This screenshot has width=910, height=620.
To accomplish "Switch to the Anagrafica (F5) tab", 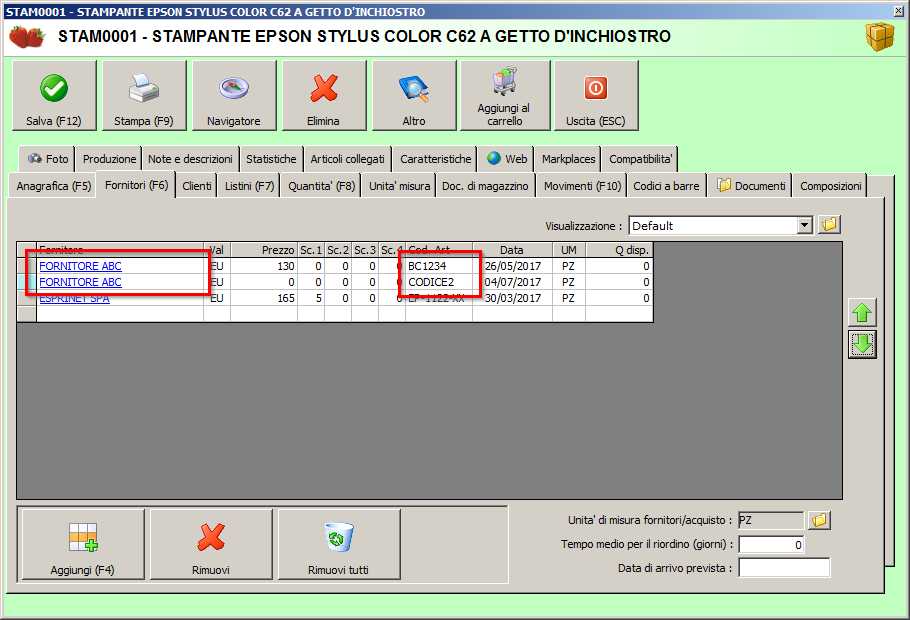I will tap(53, 186).
